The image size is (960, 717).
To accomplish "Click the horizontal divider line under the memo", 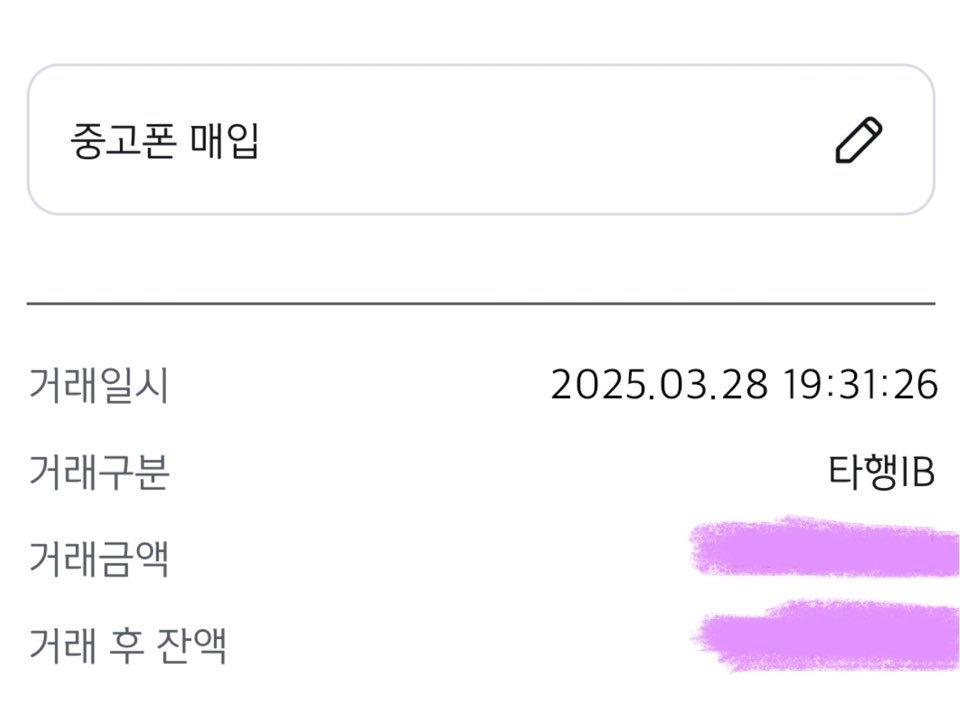I will point(480,302).
